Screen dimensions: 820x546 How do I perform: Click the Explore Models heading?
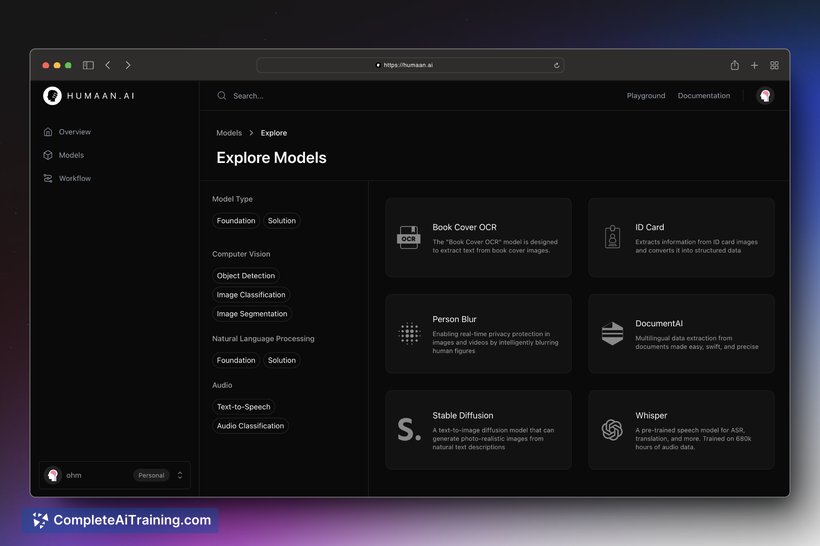coord(271,158)
